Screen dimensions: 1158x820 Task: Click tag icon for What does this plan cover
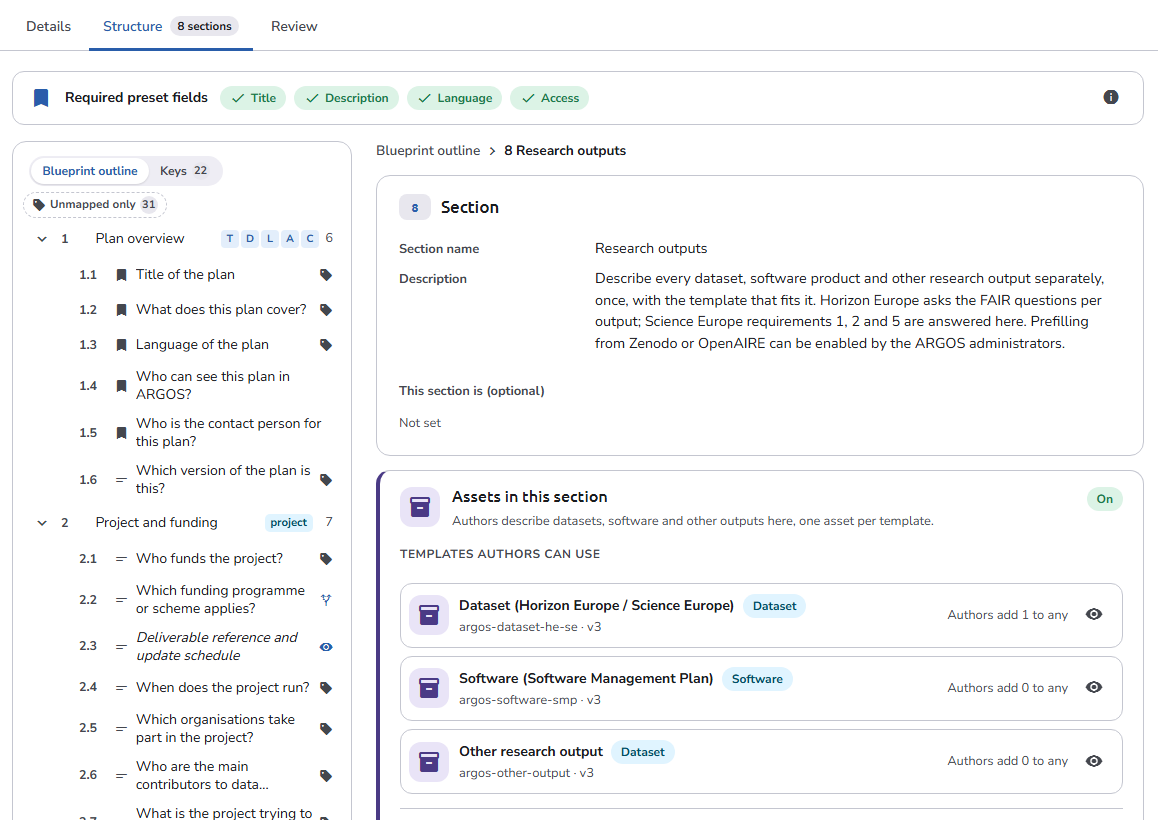(326, 310)
